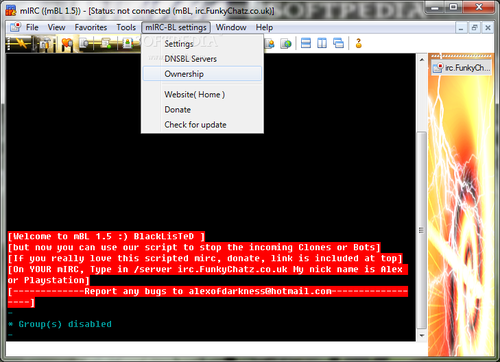The height and width of the screenshot is (362, 500).
Task: Expand the Tools menu
Action: point(126,27)
